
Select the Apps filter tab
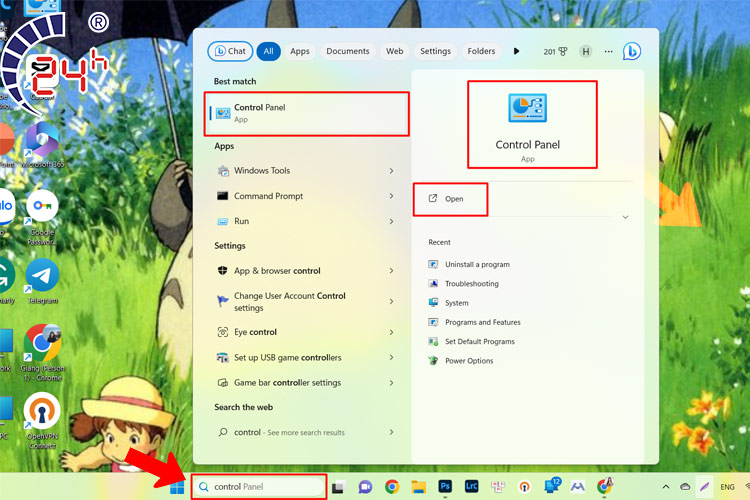click(300, 51)
